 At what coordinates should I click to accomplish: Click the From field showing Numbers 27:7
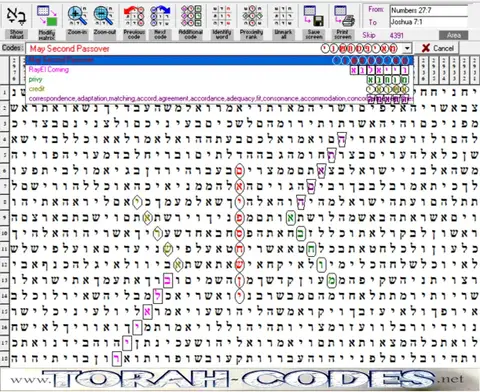tap(429, 10)
